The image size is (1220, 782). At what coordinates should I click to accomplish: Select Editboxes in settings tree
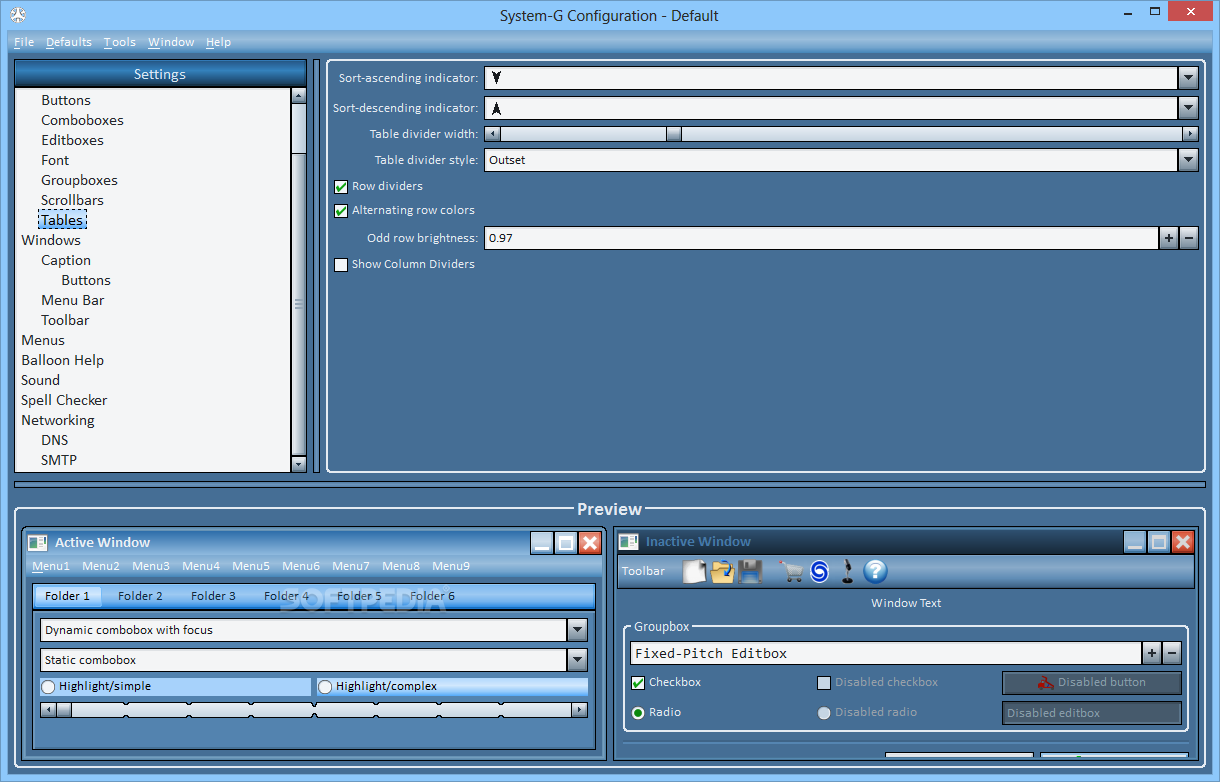point(72,140)
